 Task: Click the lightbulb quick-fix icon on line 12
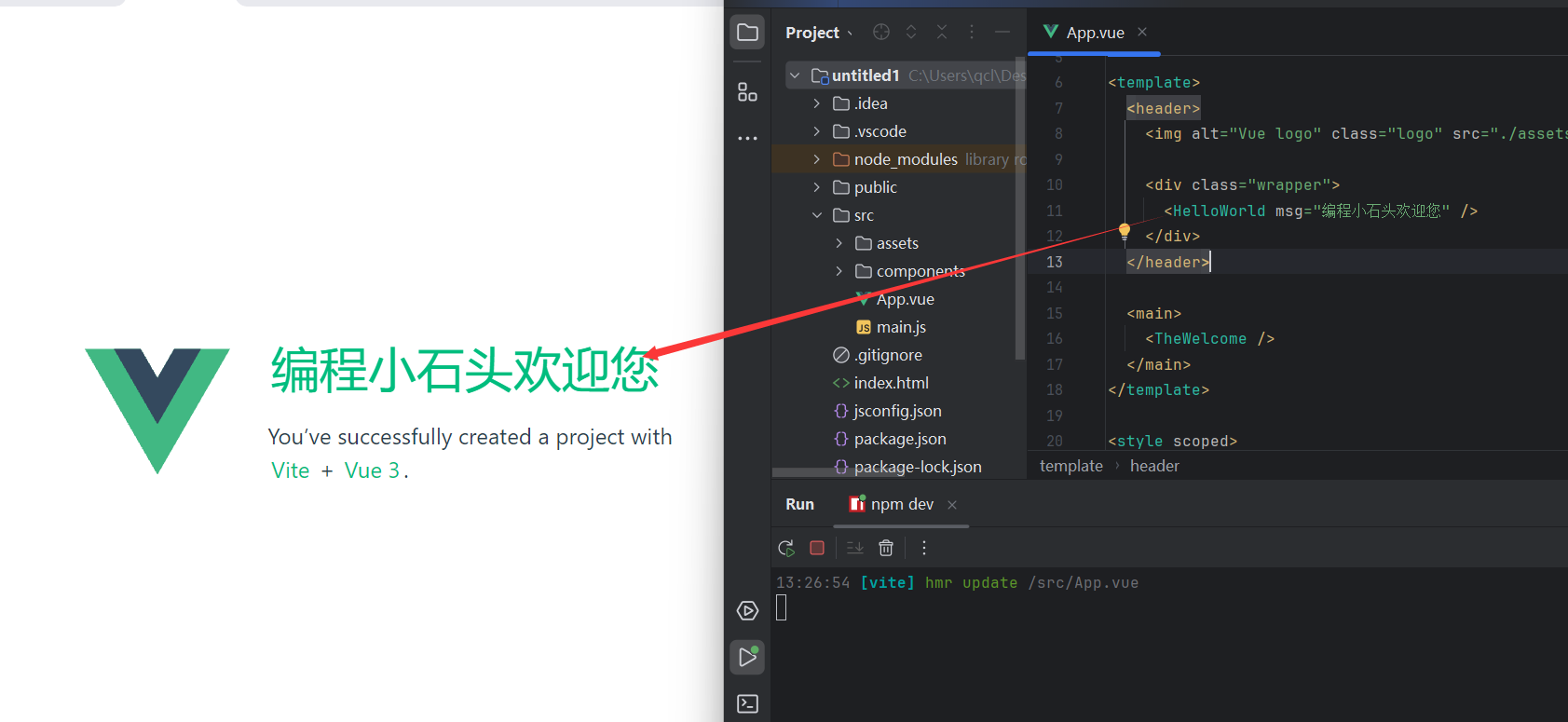tap(1125, 230)
